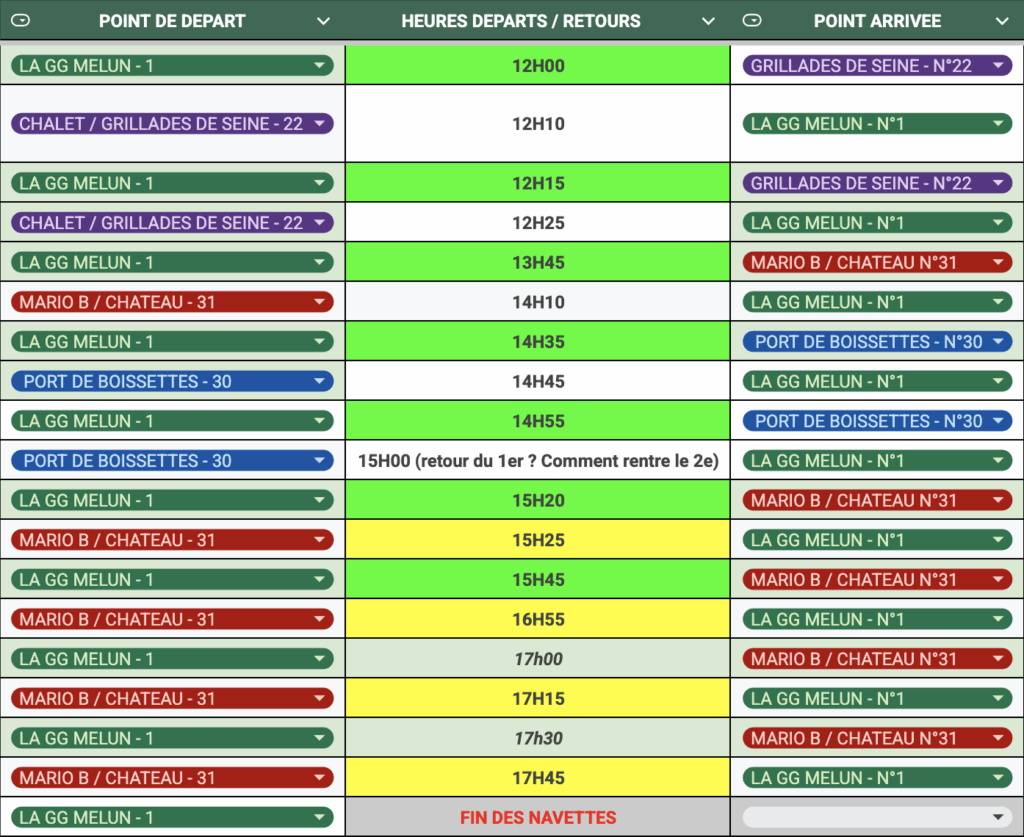Image resolution: width=1024 pixels, height=837 pixels.
Task: Select the green 12H00 time cell
Action: 537,65
